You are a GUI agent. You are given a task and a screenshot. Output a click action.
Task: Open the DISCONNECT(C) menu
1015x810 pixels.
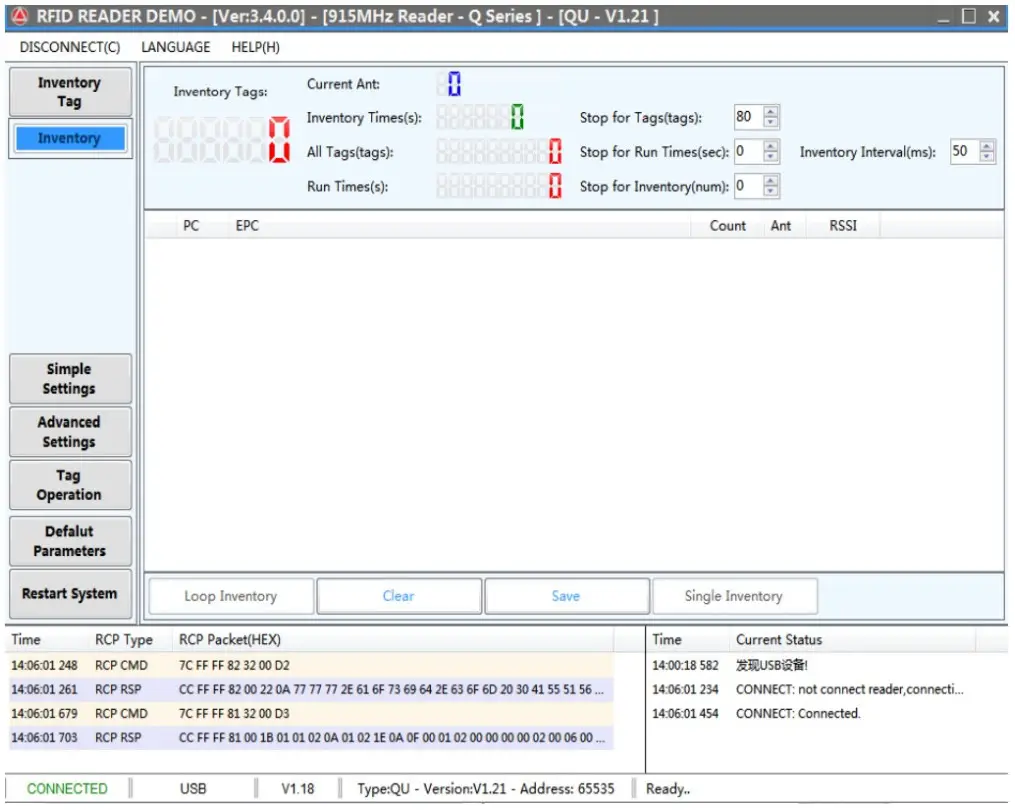click(x=69, y=47)
